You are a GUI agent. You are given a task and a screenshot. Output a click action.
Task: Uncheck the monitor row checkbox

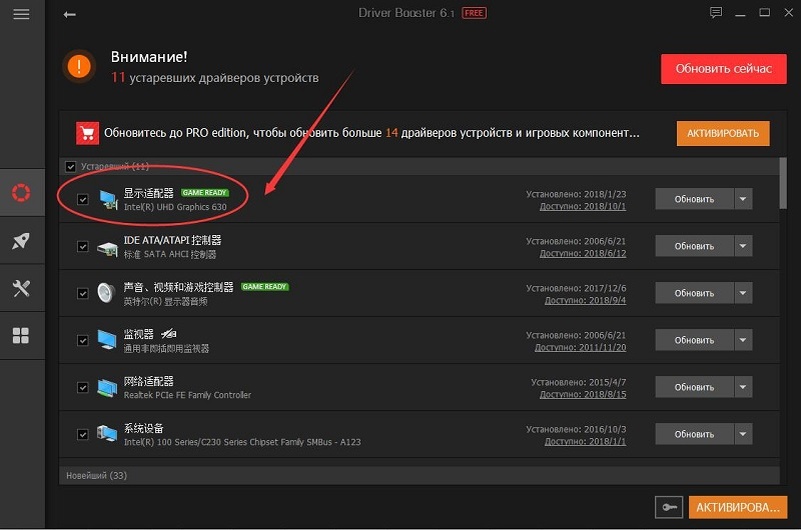(x=83, y=340)
